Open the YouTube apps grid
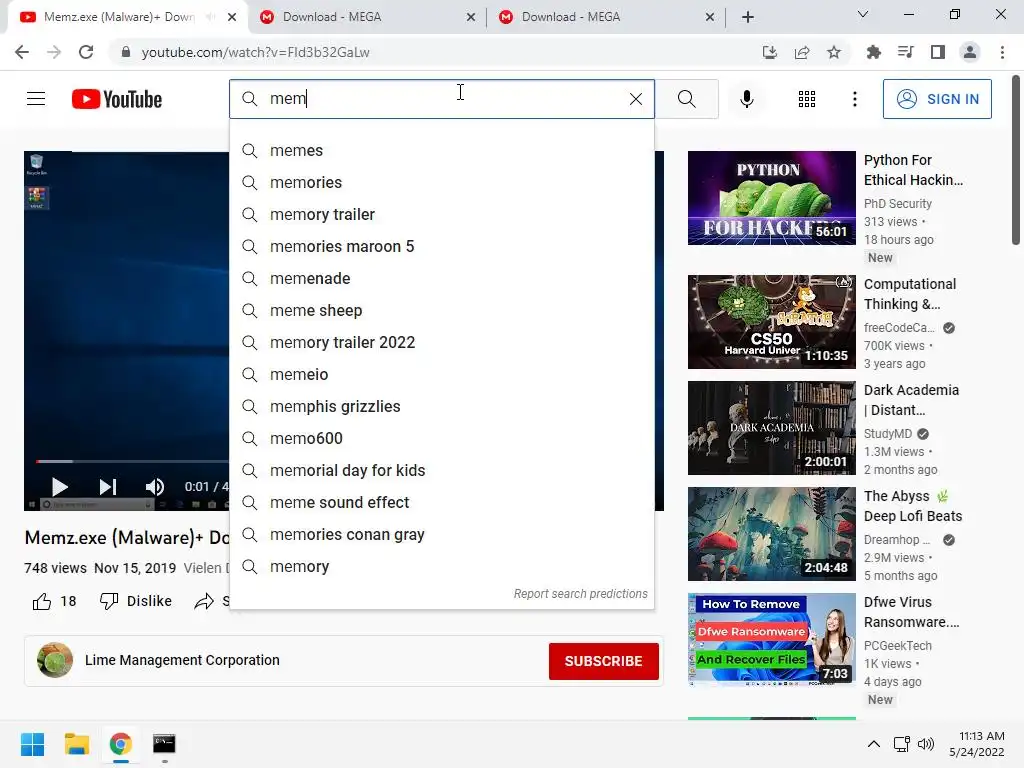The width and height of the screenshot is (1024, 768). (807, 99)
